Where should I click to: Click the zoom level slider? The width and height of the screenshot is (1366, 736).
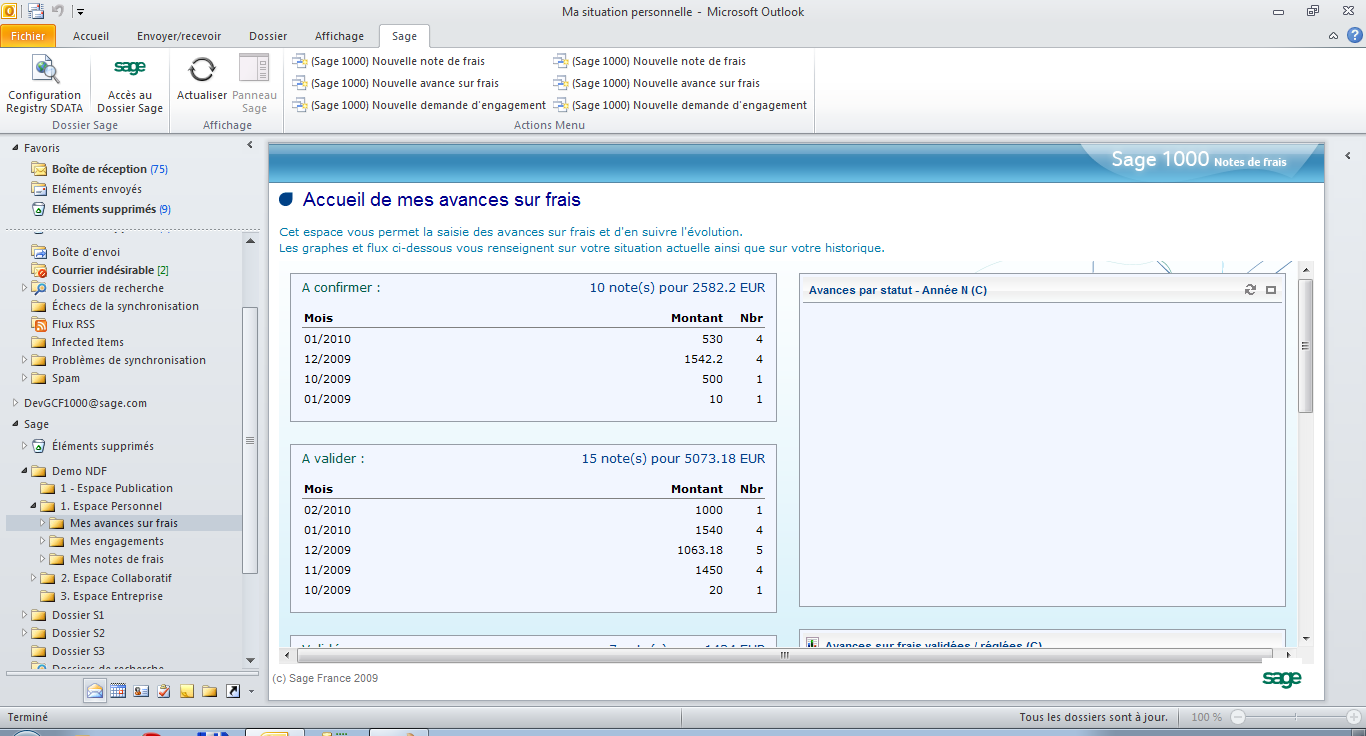1296,717
